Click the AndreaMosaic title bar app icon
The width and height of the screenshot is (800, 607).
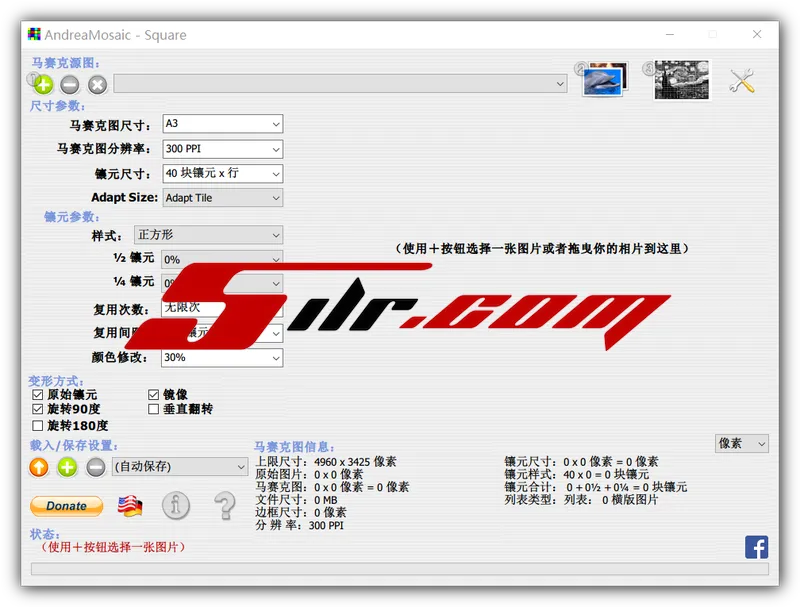click(34, 34)
